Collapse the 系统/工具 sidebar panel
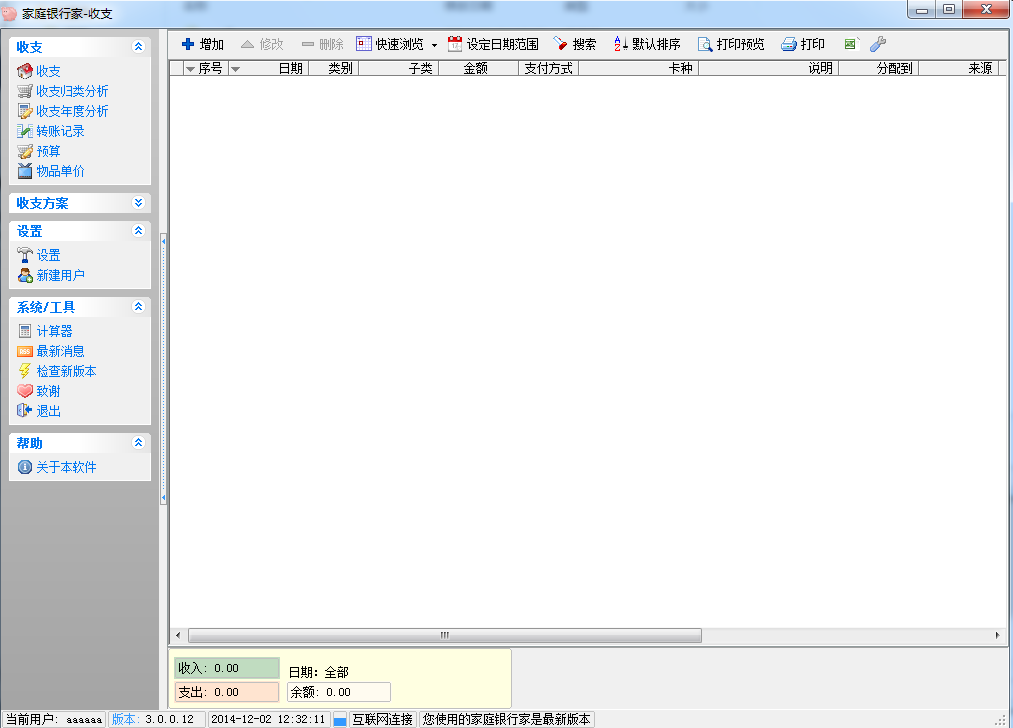This screenshot has width=1013, height=728. click(138, 307)
